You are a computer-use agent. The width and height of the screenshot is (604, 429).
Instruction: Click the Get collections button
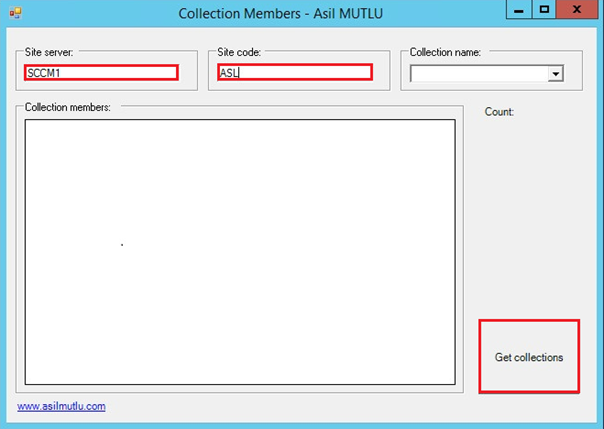pyautogui.click(x=529, y=357)
